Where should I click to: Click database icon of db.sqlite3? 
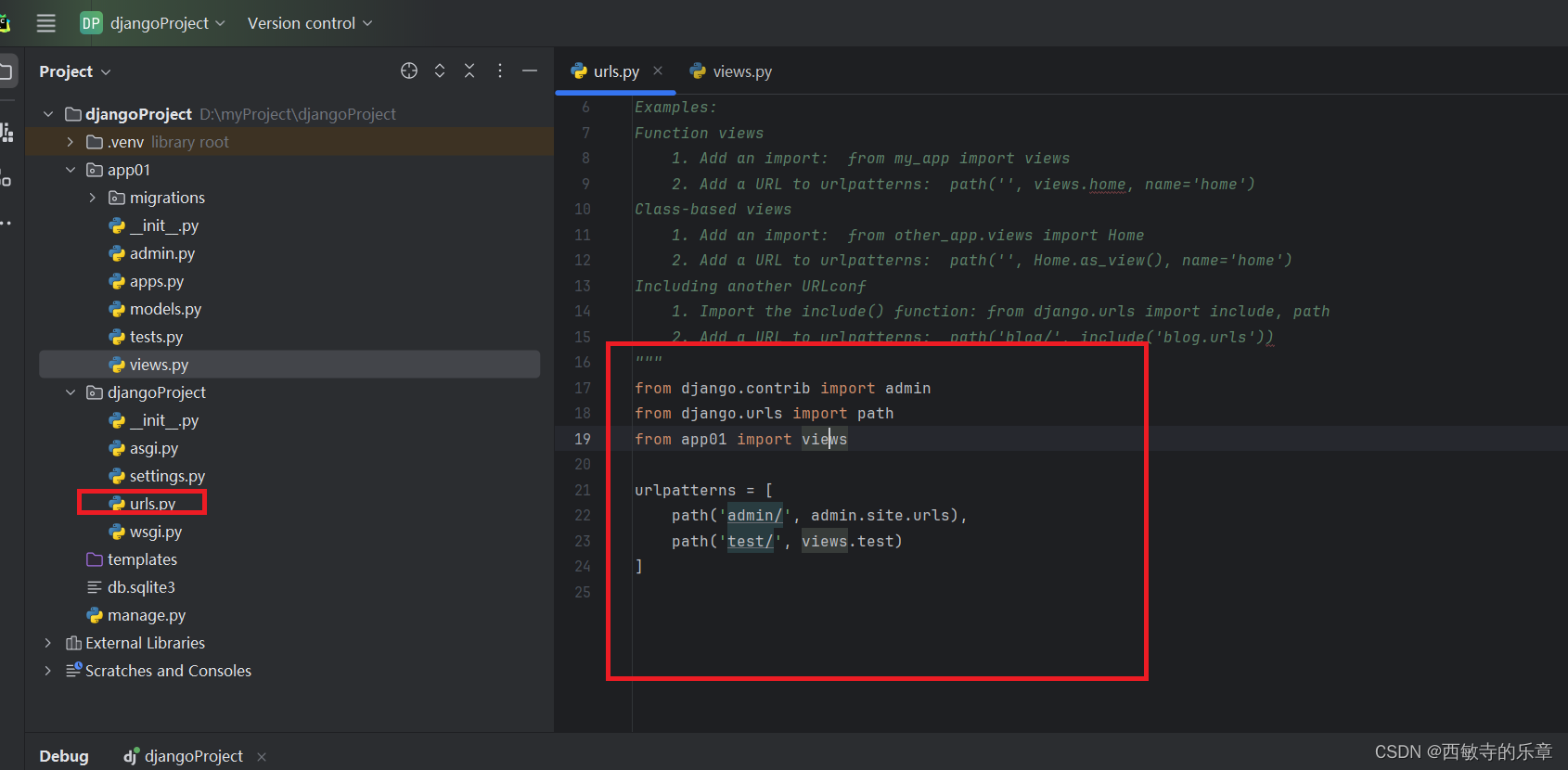tap(95, 587)
